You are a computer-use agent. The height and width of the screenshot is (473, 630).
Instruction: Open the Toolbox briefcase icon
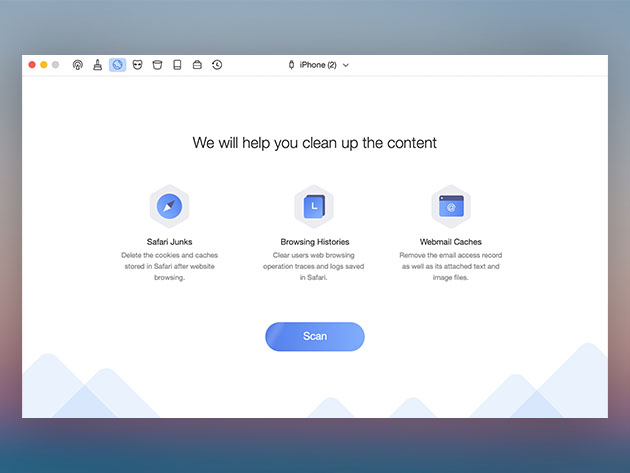(x=197, y=65)
